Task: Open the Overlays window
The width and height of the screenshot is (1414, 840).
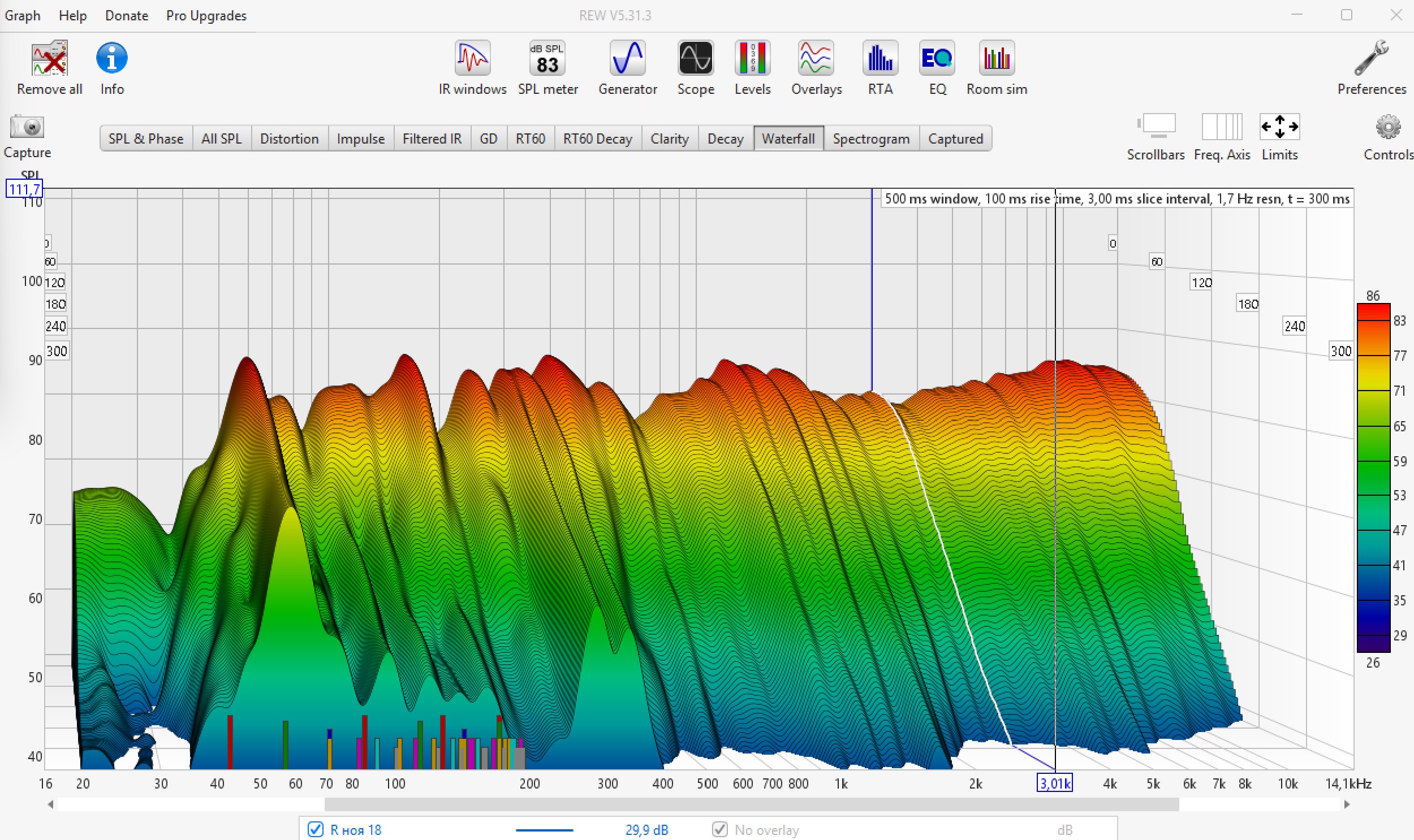Action: click(816, 58)
